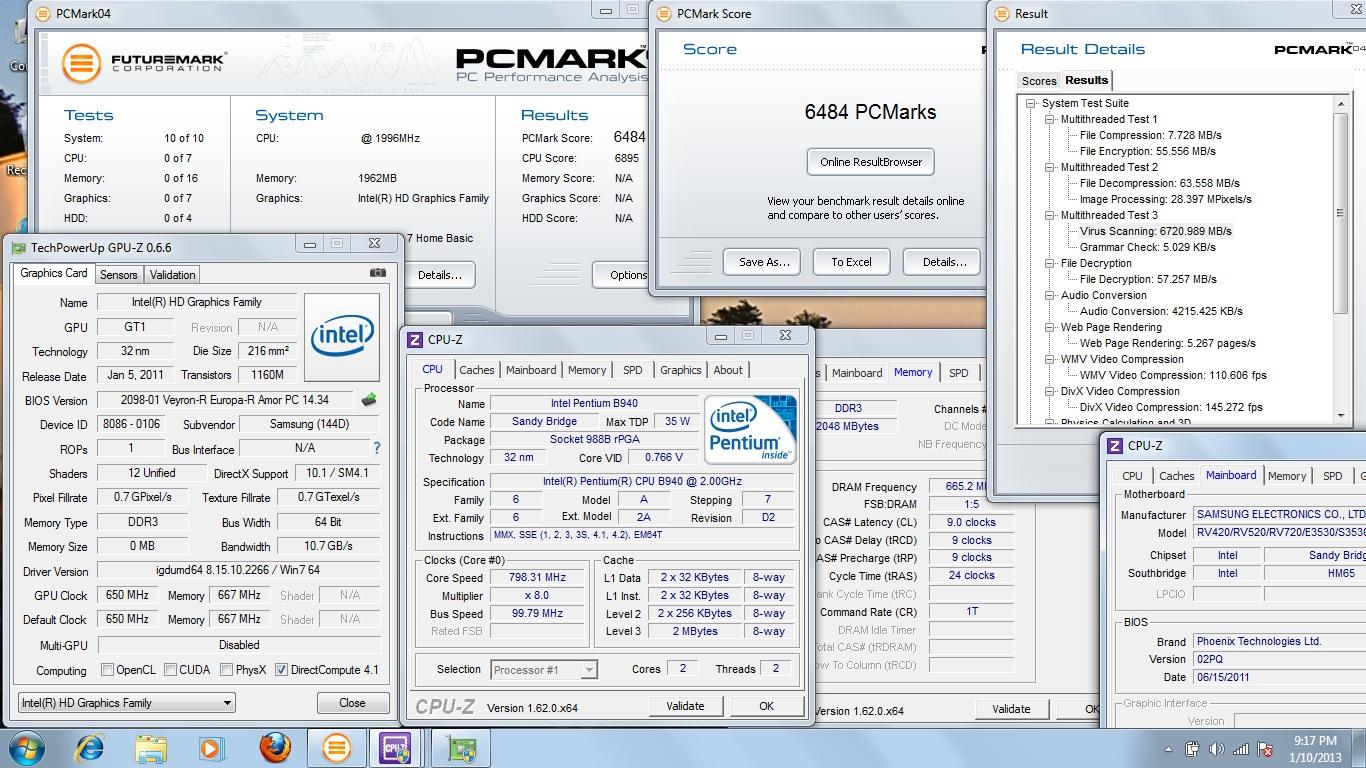Click the power plug tray icon
The width and height of the screenshot is (1366, 768).
(x=1192, y=748)
